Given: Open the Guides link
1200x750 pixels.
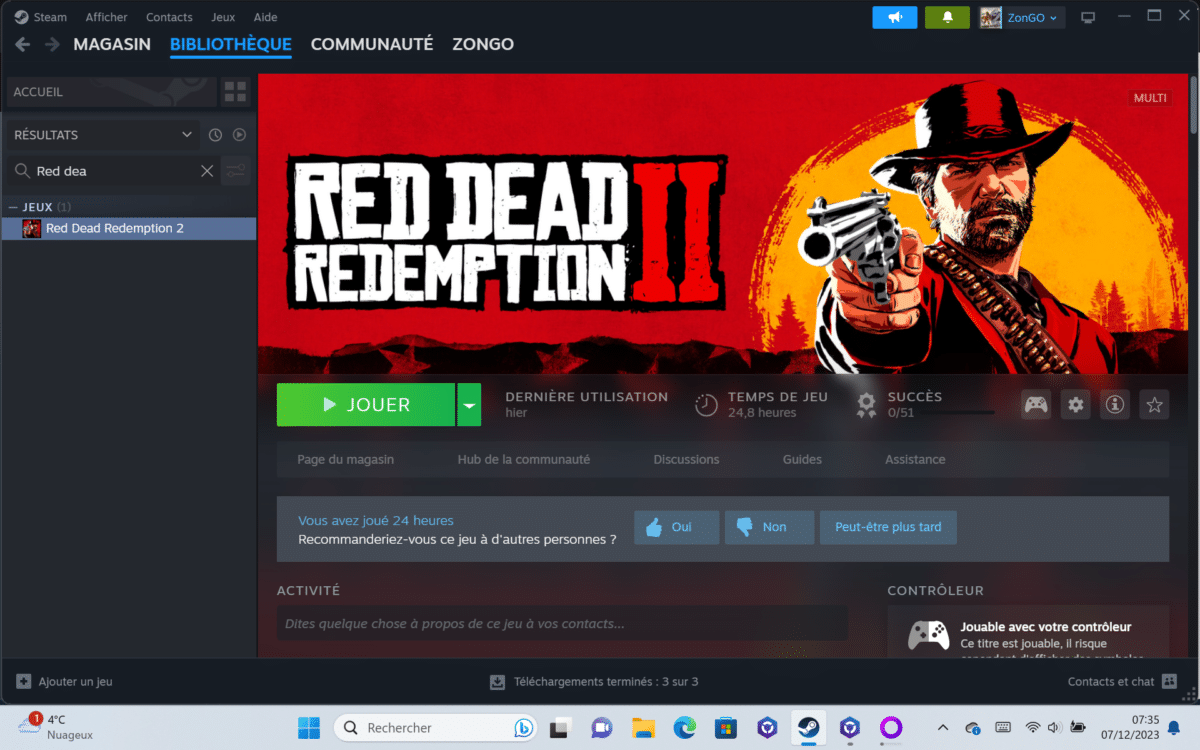Looking at the screenshot, I should coord(802,460).
